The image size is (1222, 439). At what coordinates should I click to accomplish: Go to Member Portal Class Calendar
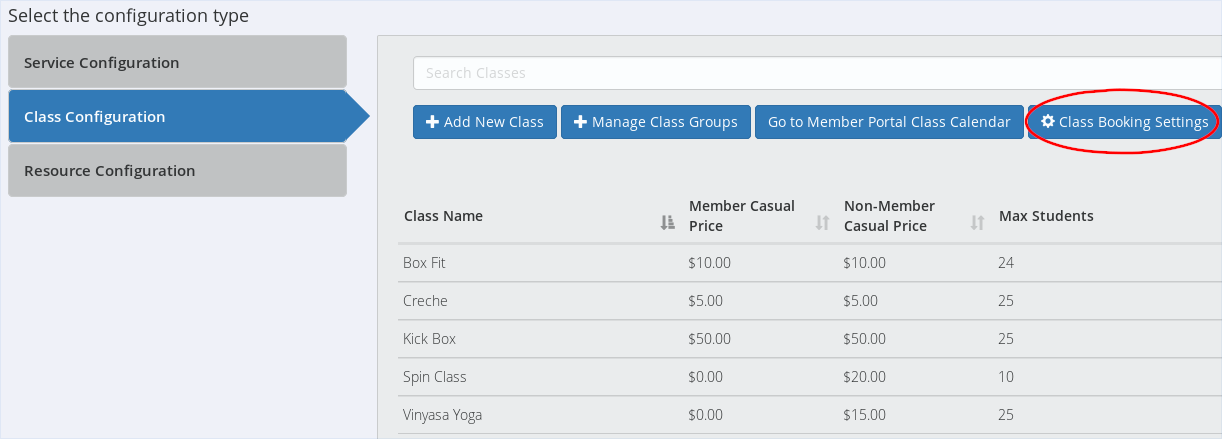889,122
